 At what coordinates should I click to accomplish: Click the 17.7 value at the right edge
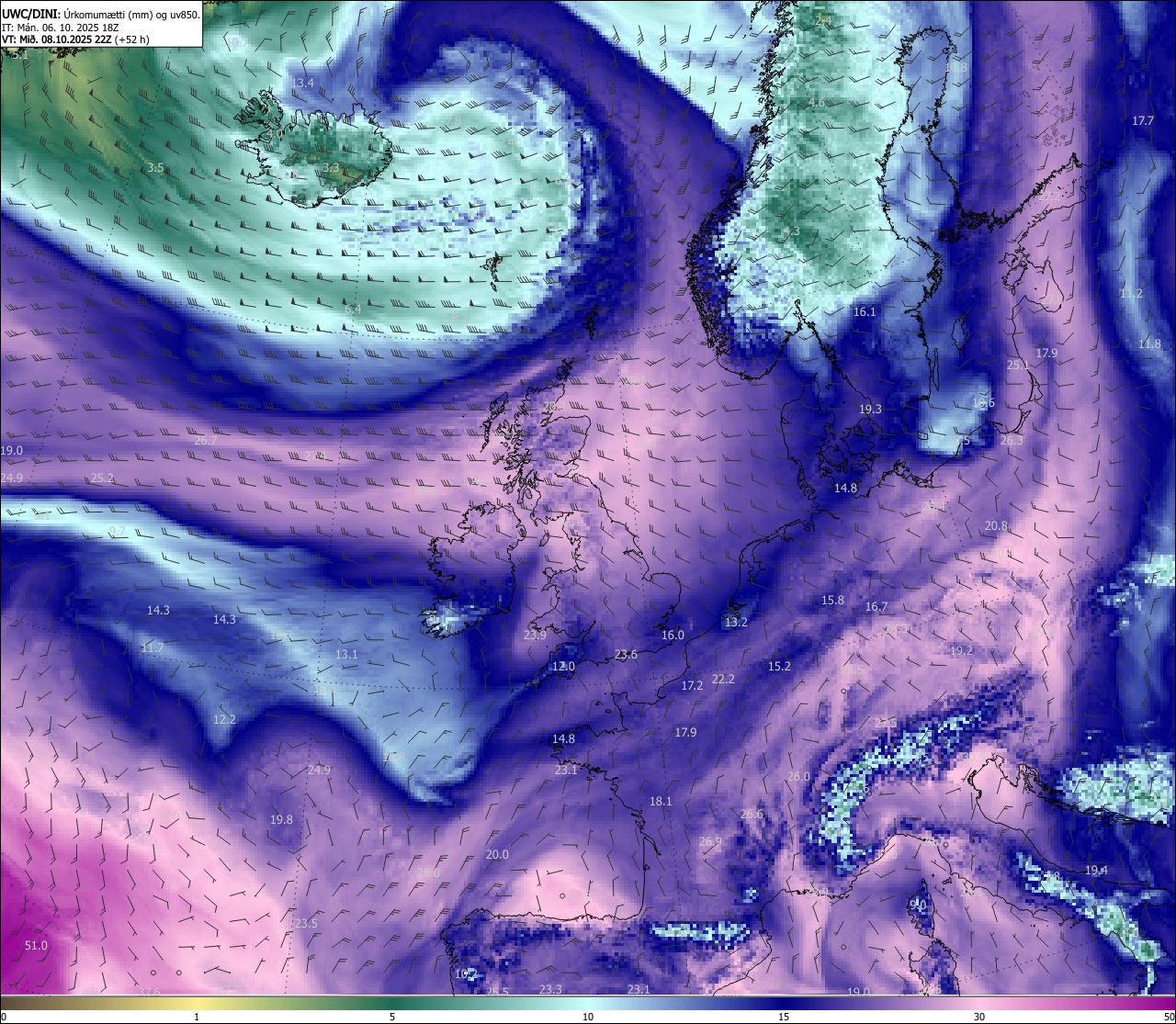click(x=1143, y=121)
